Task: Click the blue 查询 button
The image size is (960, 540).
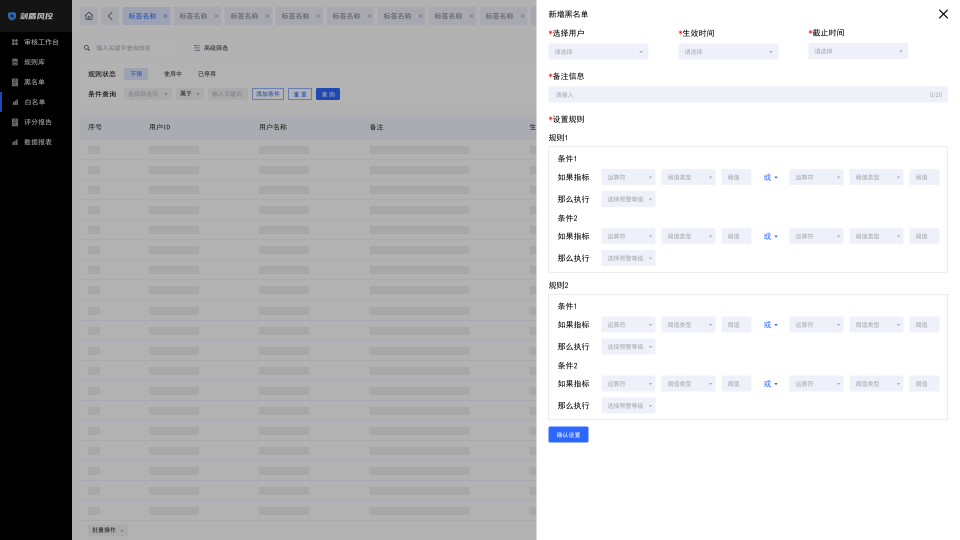Action: (328, 94)
